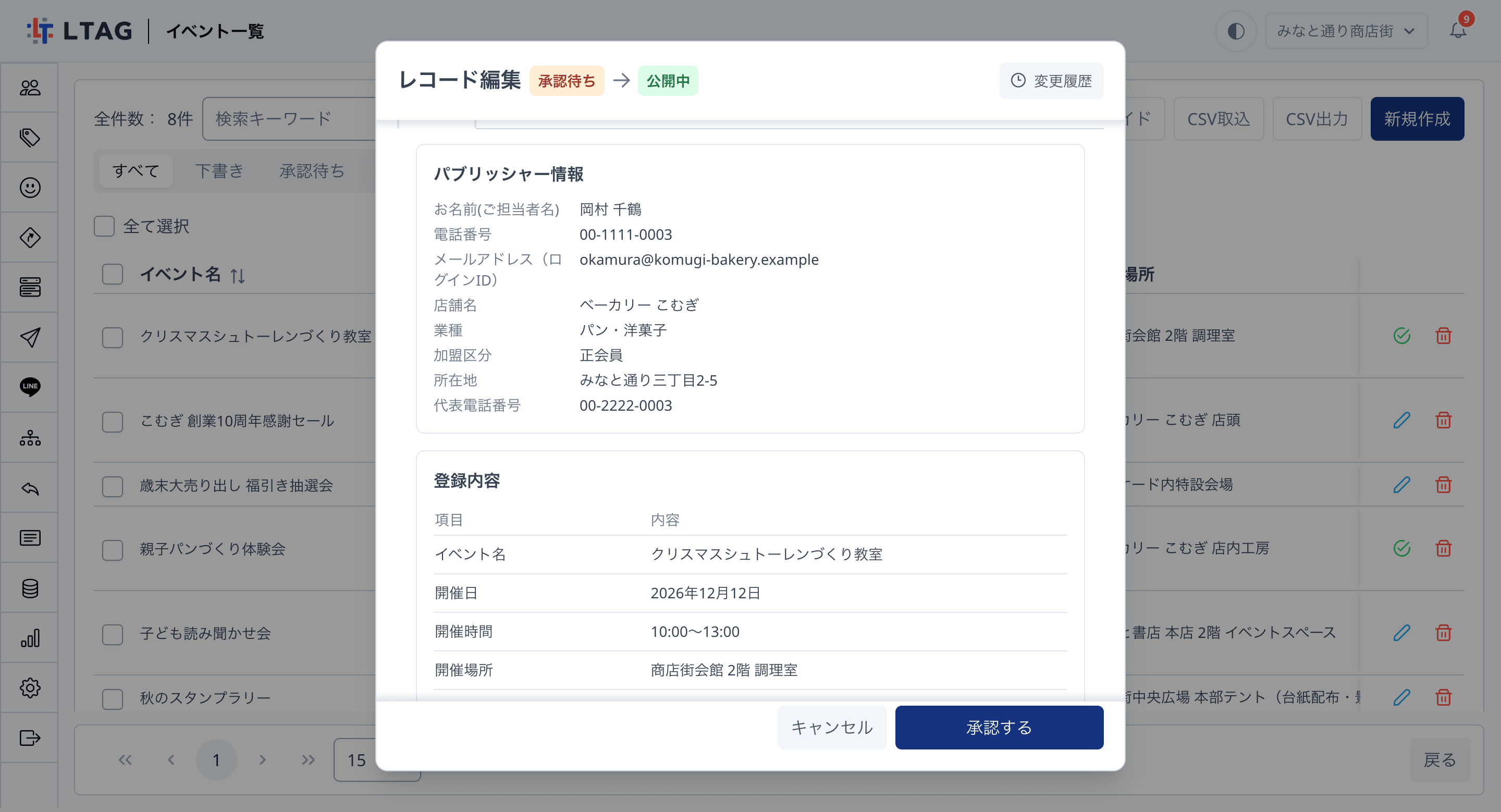
Task: Delete the 本部テント row
Action: click(1443, 697)
